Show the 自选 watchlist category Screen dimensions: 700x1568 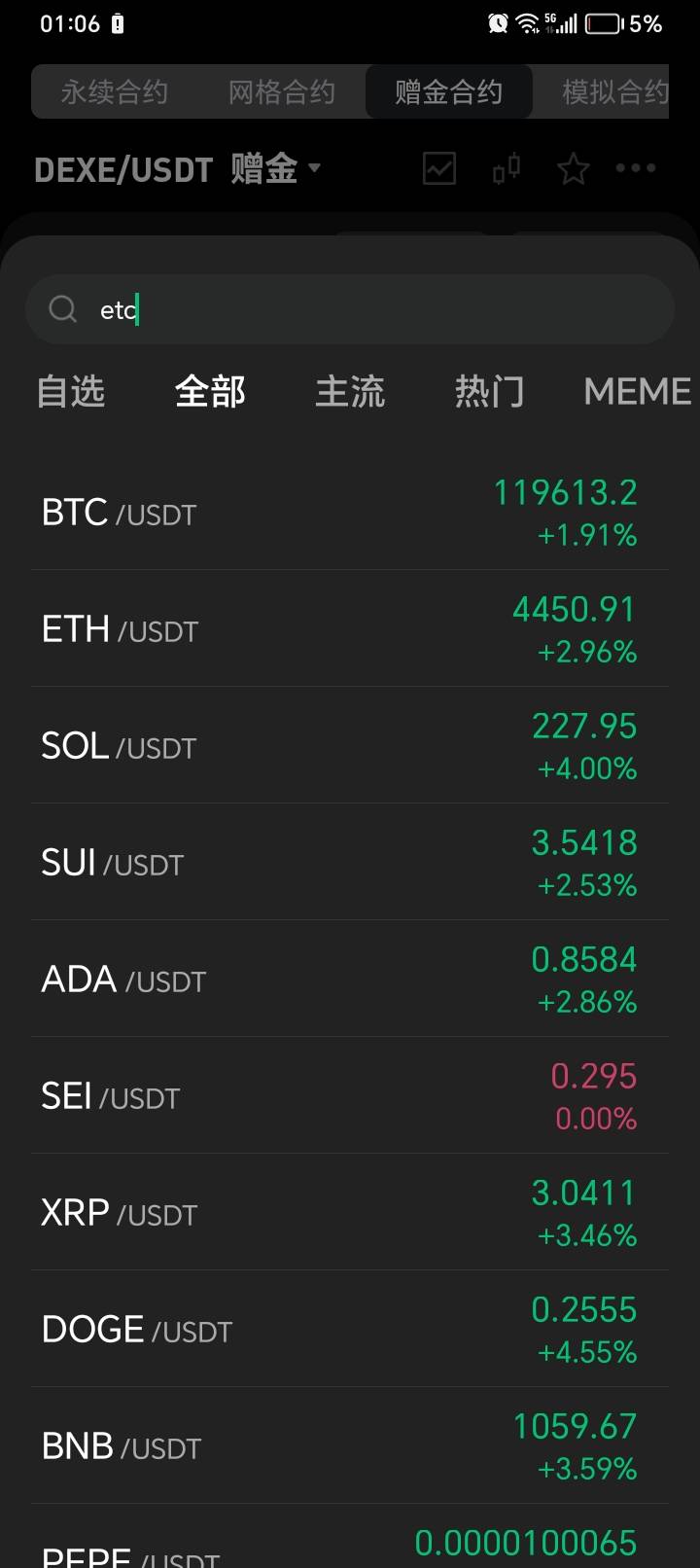(70, 391)
